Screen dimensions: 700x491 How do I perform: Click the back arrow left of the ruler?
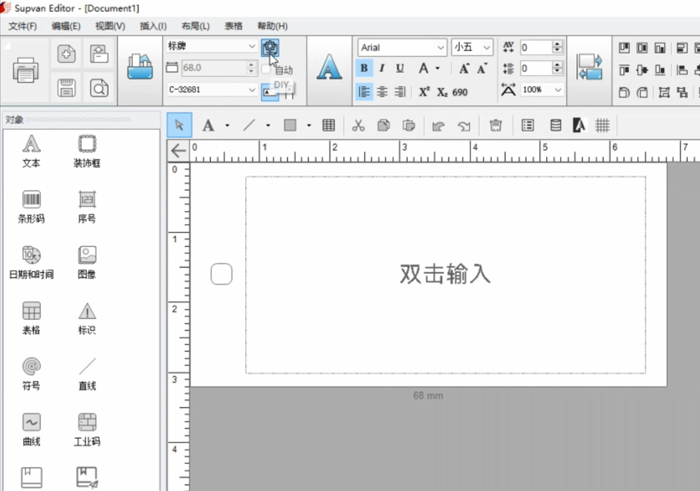pos(178,150)
